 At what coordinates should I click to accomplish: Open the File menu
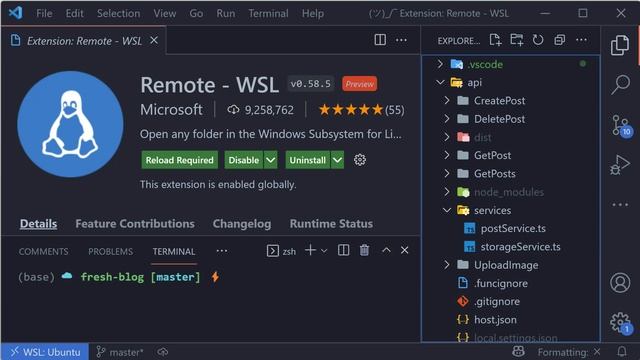44,13
